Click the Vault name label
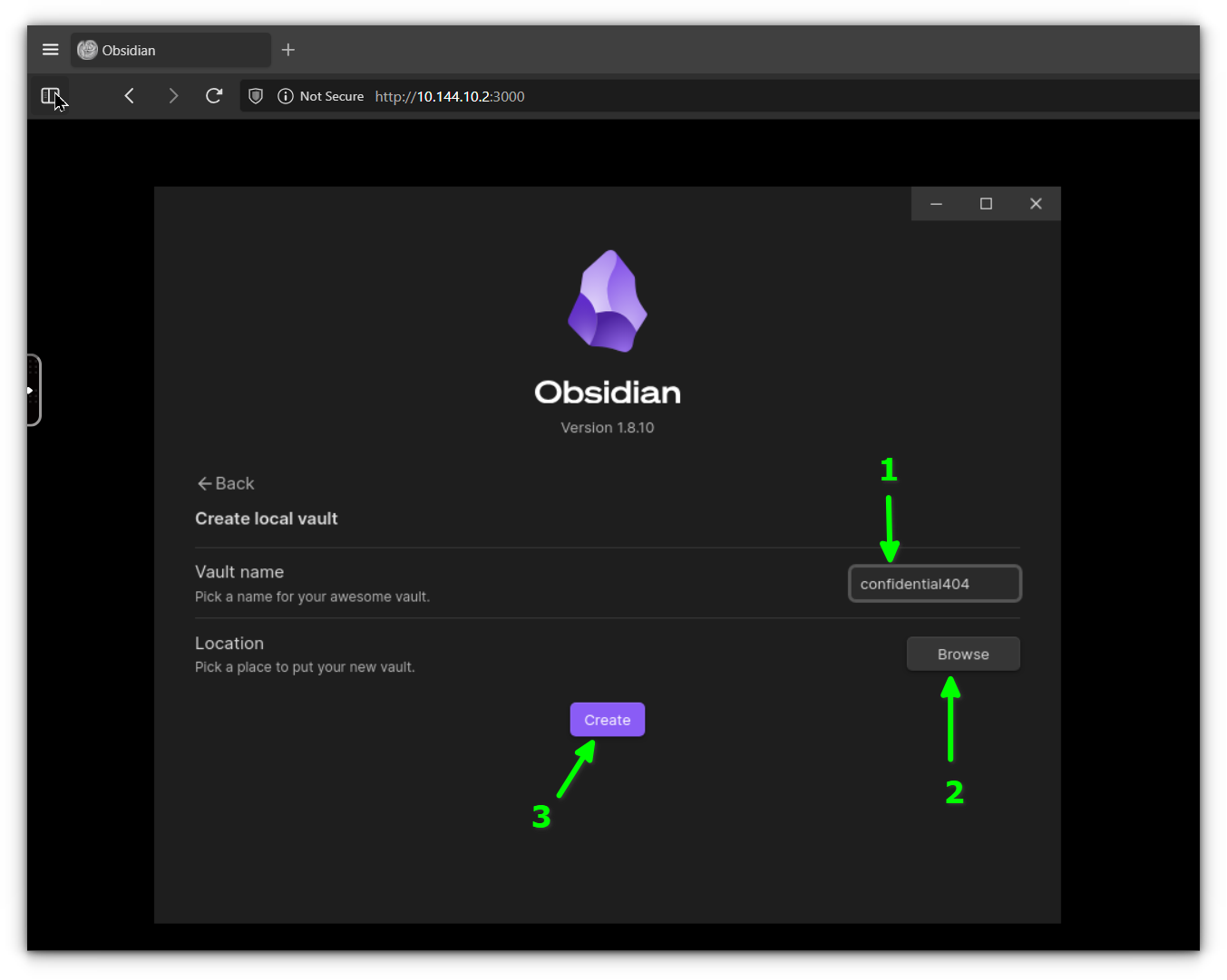1227x980 pixels. click(239, 572)
